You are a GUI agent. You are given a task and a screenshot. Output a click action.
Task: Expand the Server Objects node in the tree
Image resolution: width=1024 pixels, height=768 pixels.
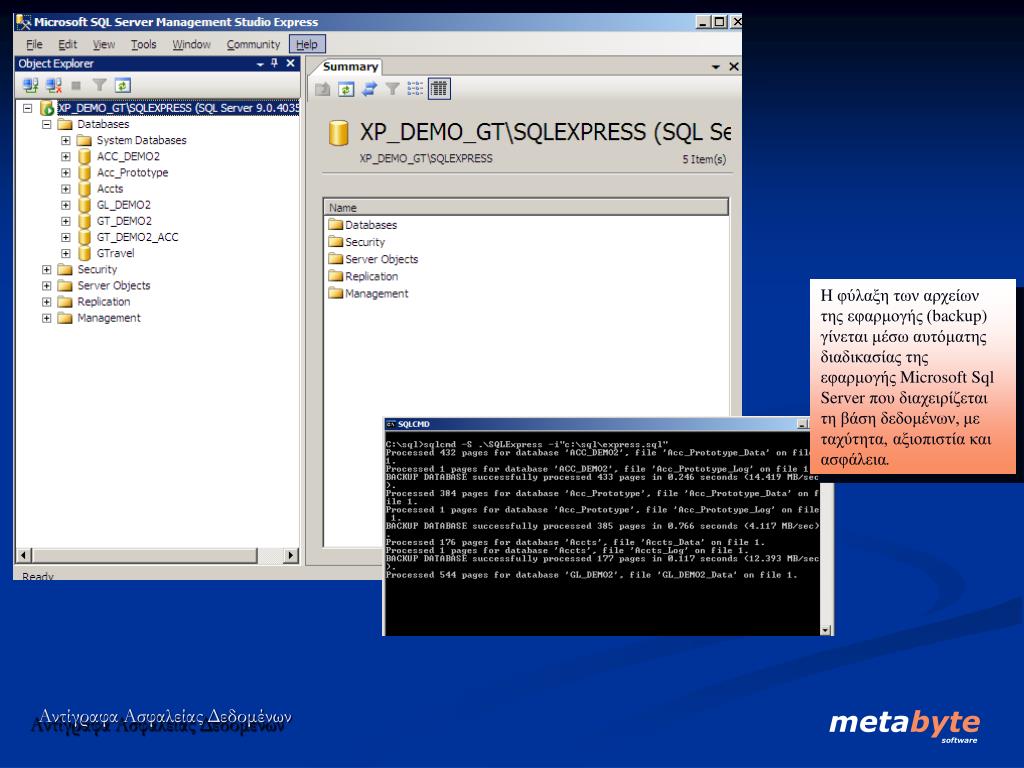tap(46, 285)
